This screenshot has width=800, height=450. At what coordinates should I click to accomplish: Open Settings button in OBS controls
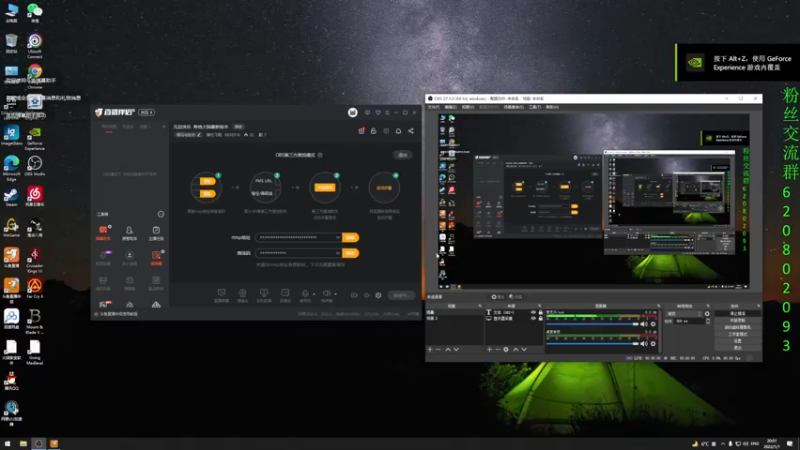(x=738, y=340)
